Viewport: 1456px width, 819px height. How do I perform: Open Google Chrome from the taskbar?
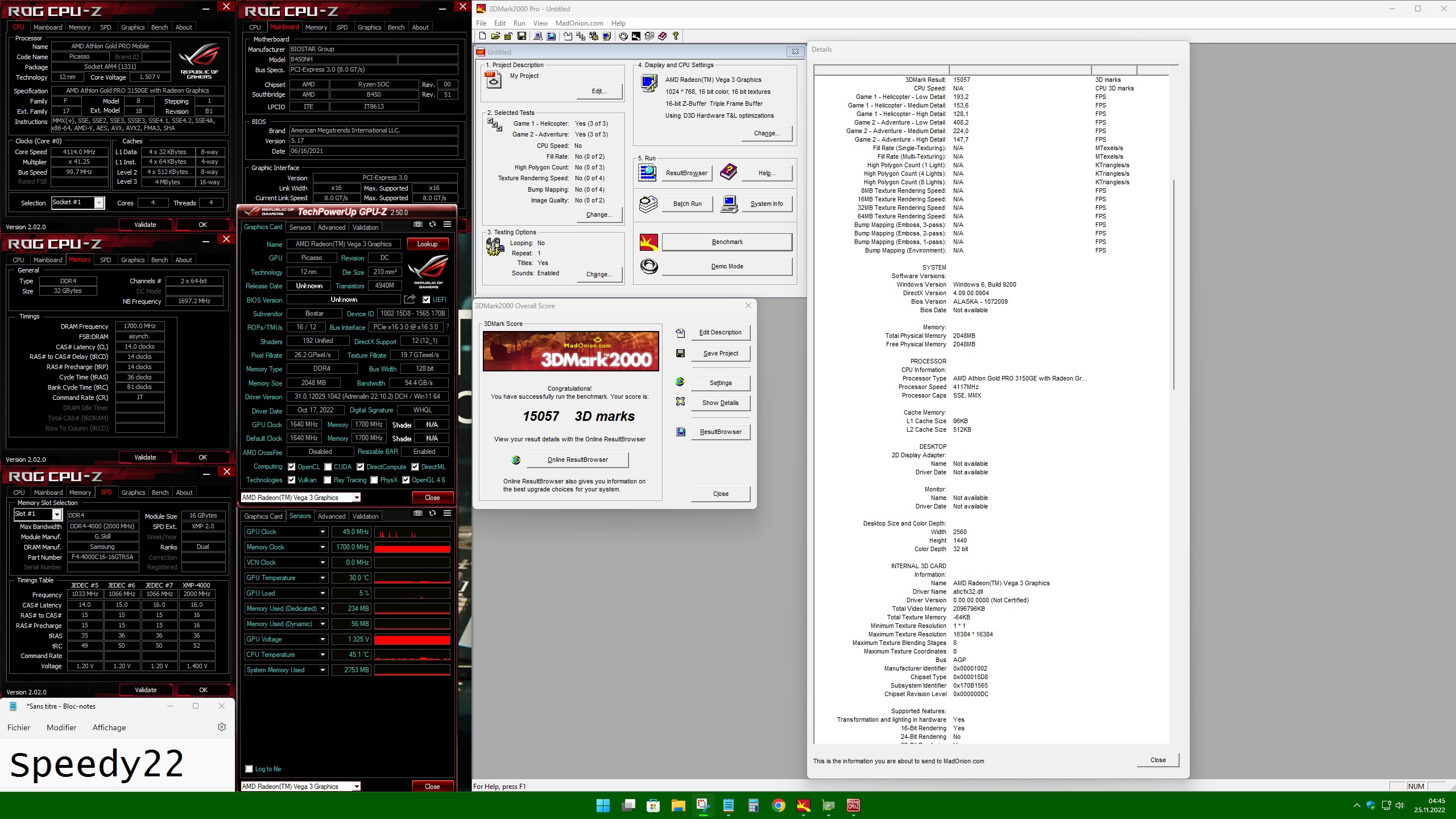tap(779, 805)
